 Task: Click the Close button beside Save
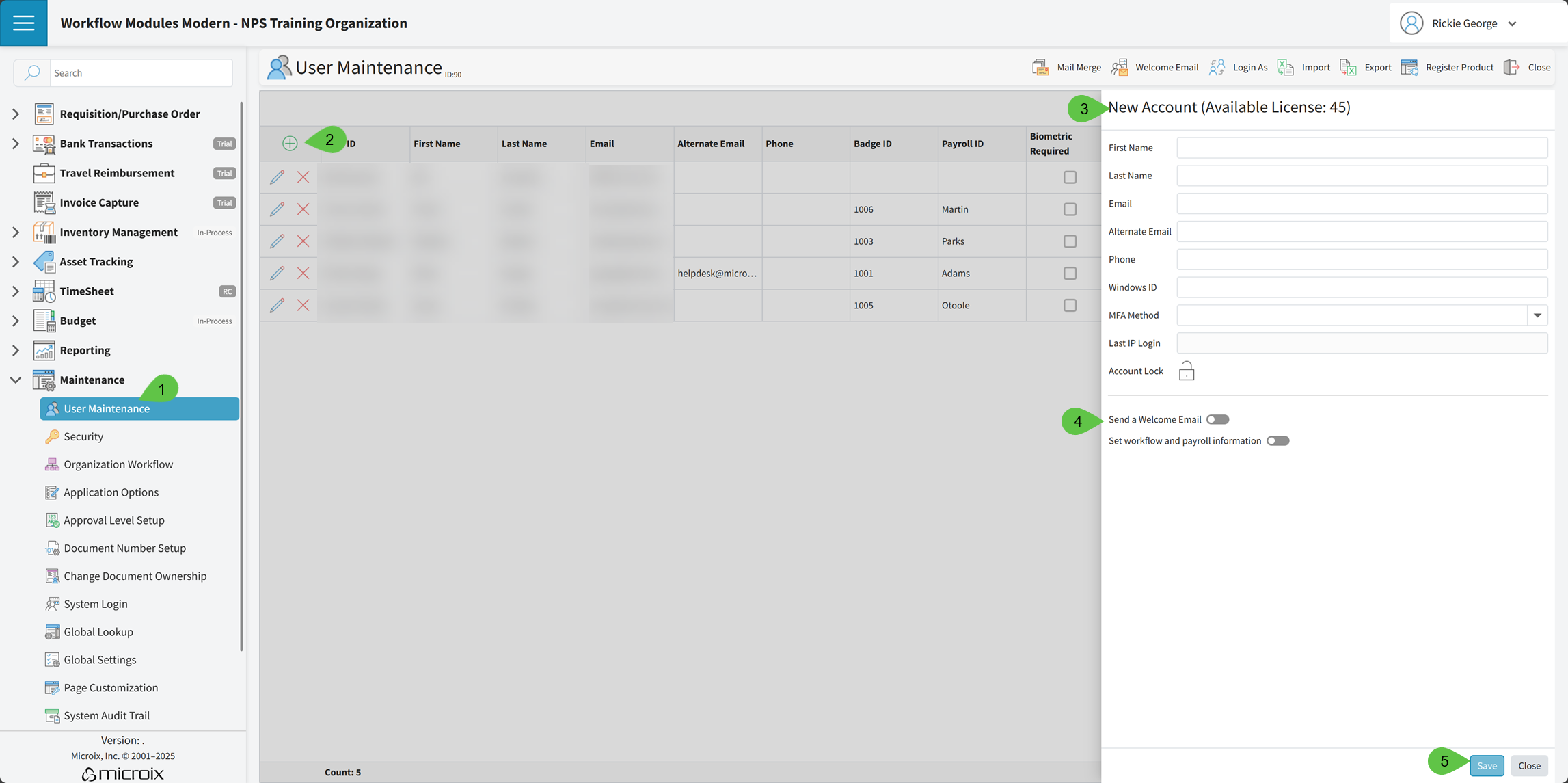pyautogui.click(x=1529, y=765)
